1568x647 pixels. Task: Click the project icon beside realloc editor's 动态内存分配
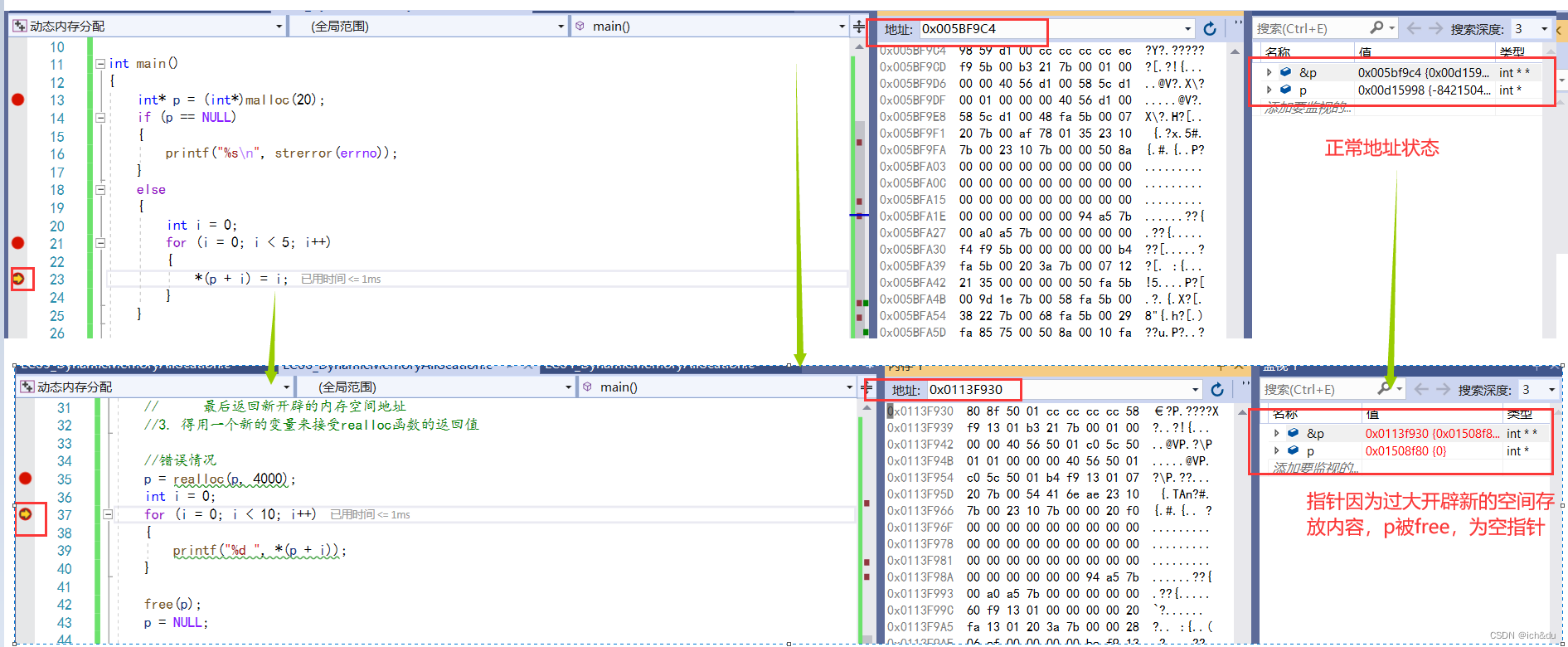coord(27,387)
